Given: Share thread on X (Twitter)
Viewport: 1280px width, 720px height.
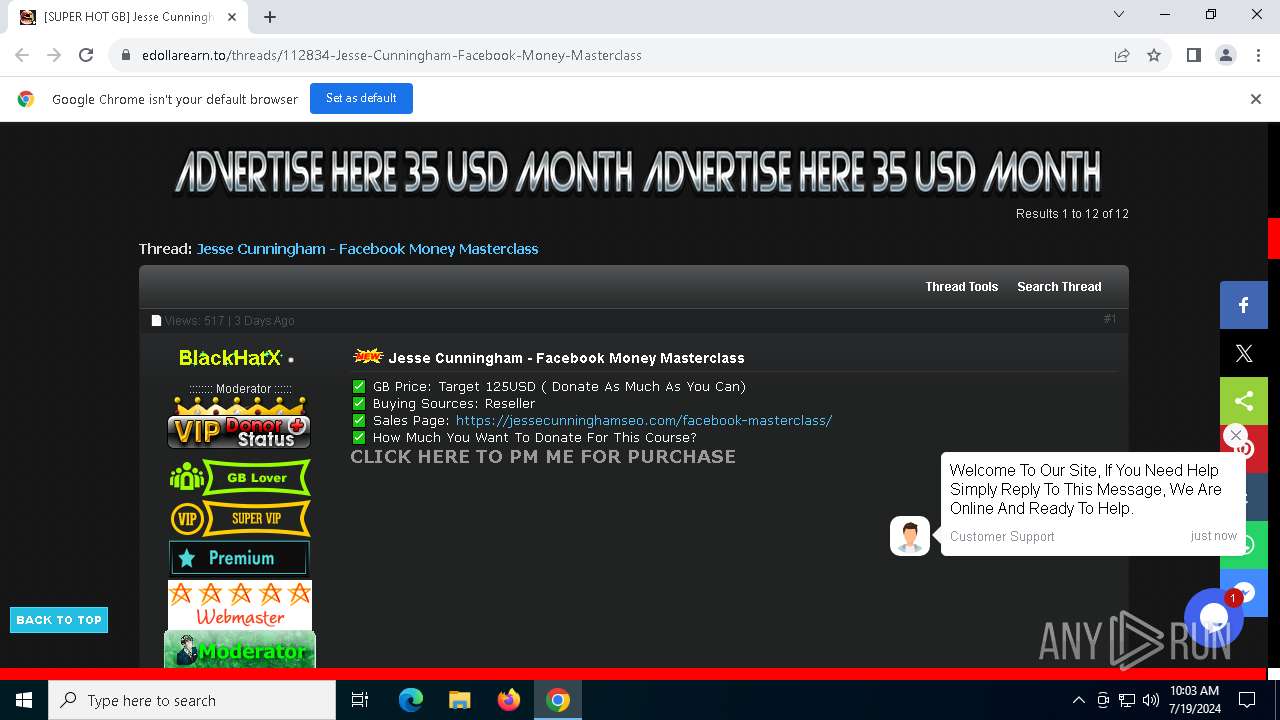Looking at the screenshot, I should pyautogui.click(x=1243, y=353).
